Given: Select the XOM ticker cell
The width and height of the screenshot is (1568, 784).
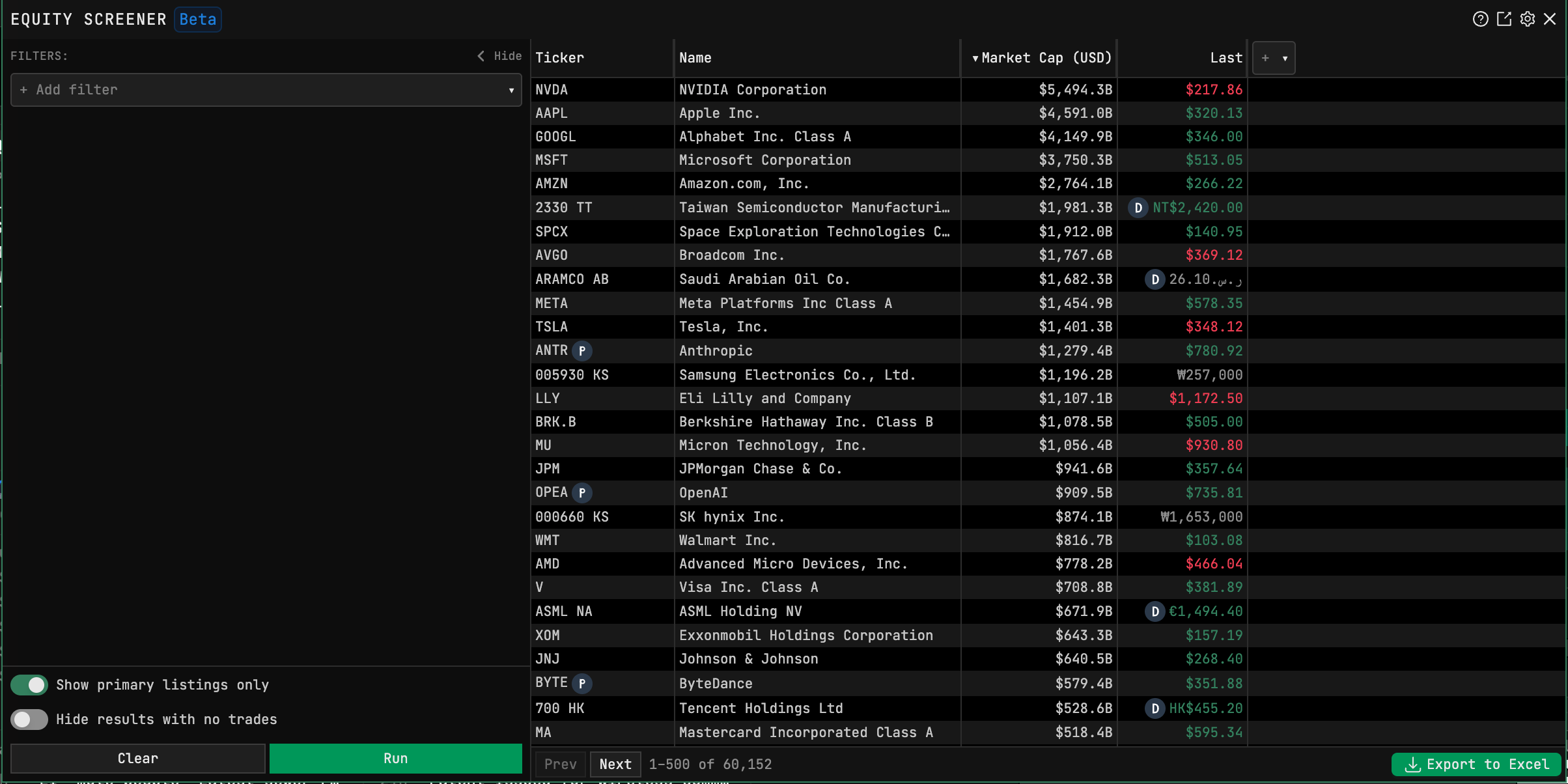Looking at the screenshot, I should point(602,636).
